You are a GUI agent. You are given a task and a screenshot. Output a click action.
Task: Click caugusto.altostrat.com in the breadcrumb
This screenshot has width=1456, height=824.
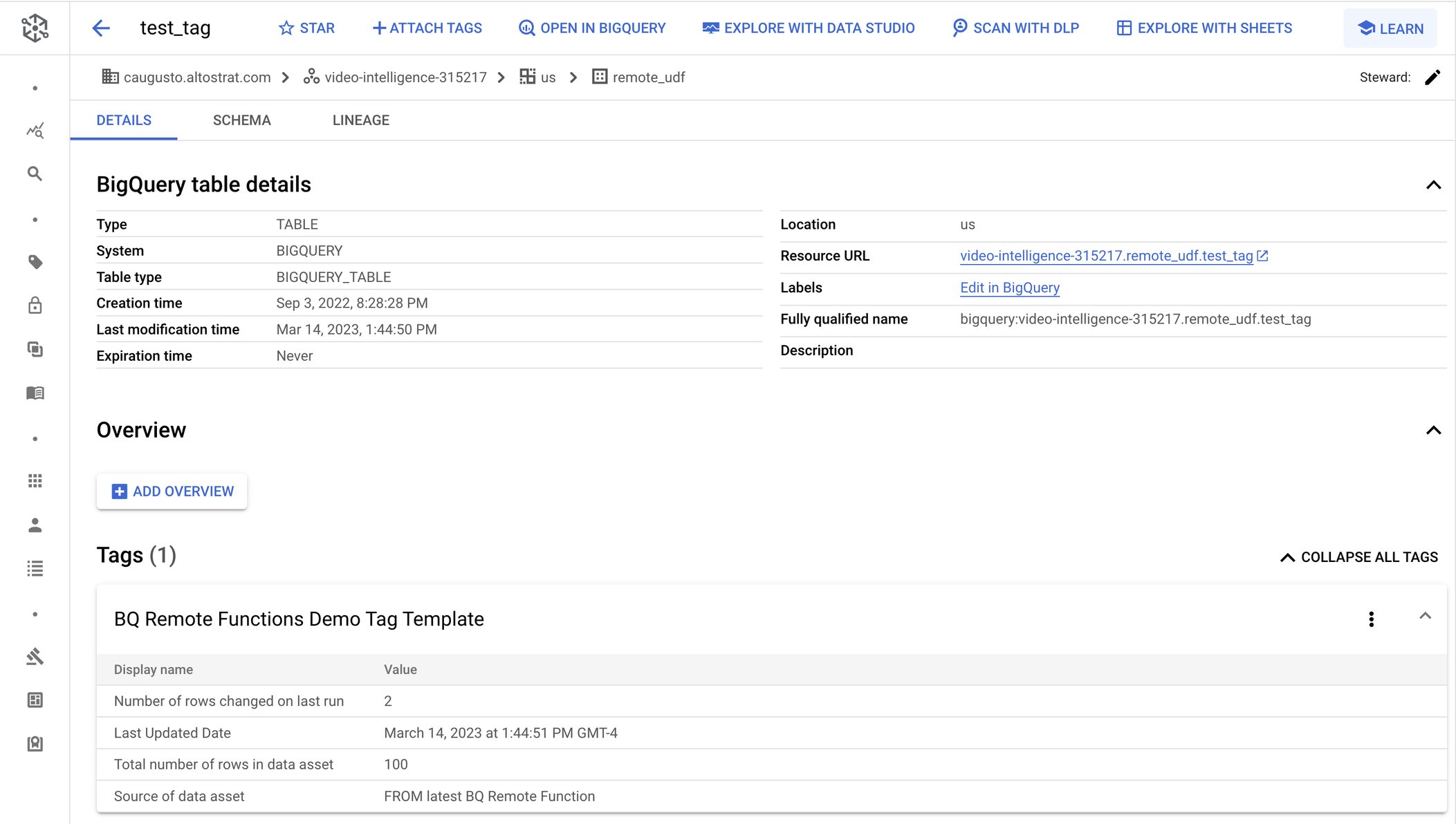pos(196,77)
